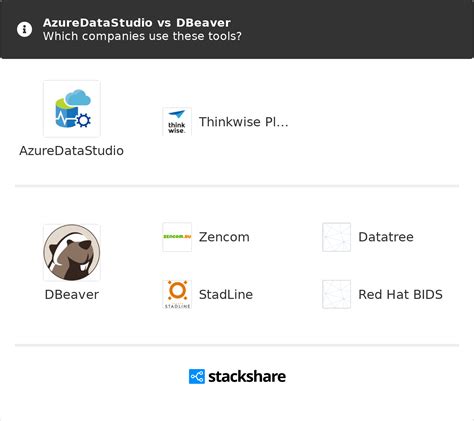Select the 'Which companies use these tools?' subtitle
This screenshot has height=421, width=474.
[x=142, y=36]
